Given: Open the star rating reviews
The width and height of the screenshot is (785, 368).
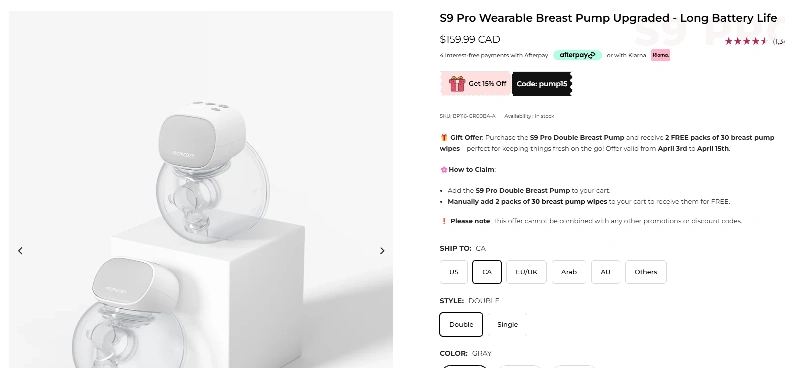Looking at the screenshot, I should pos(745,41).
